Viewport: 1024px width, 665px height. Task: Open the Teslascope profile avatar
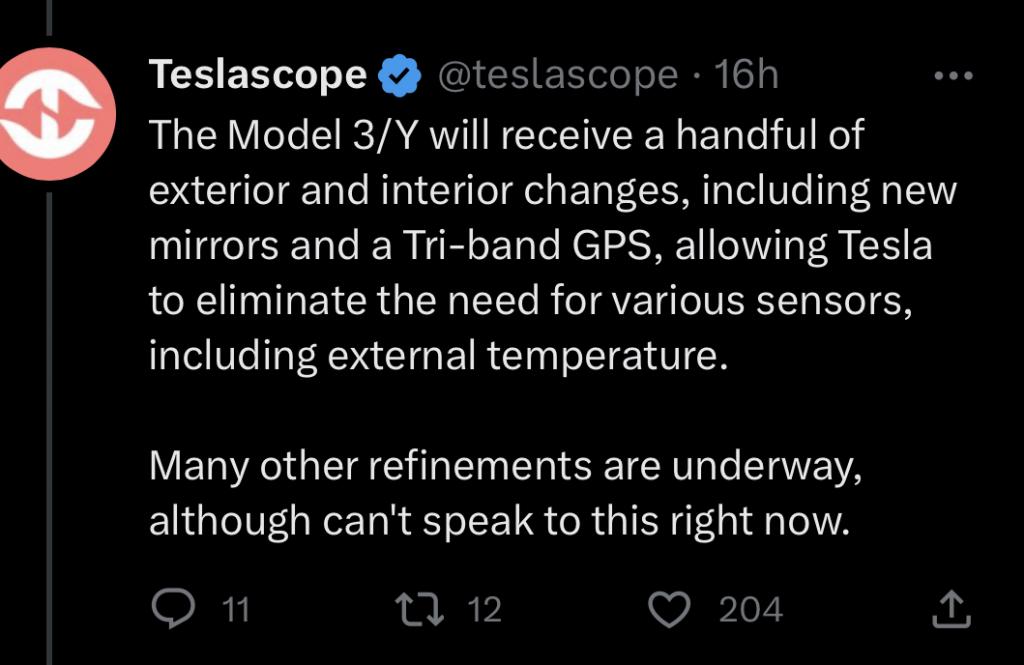tap(50, 113)
